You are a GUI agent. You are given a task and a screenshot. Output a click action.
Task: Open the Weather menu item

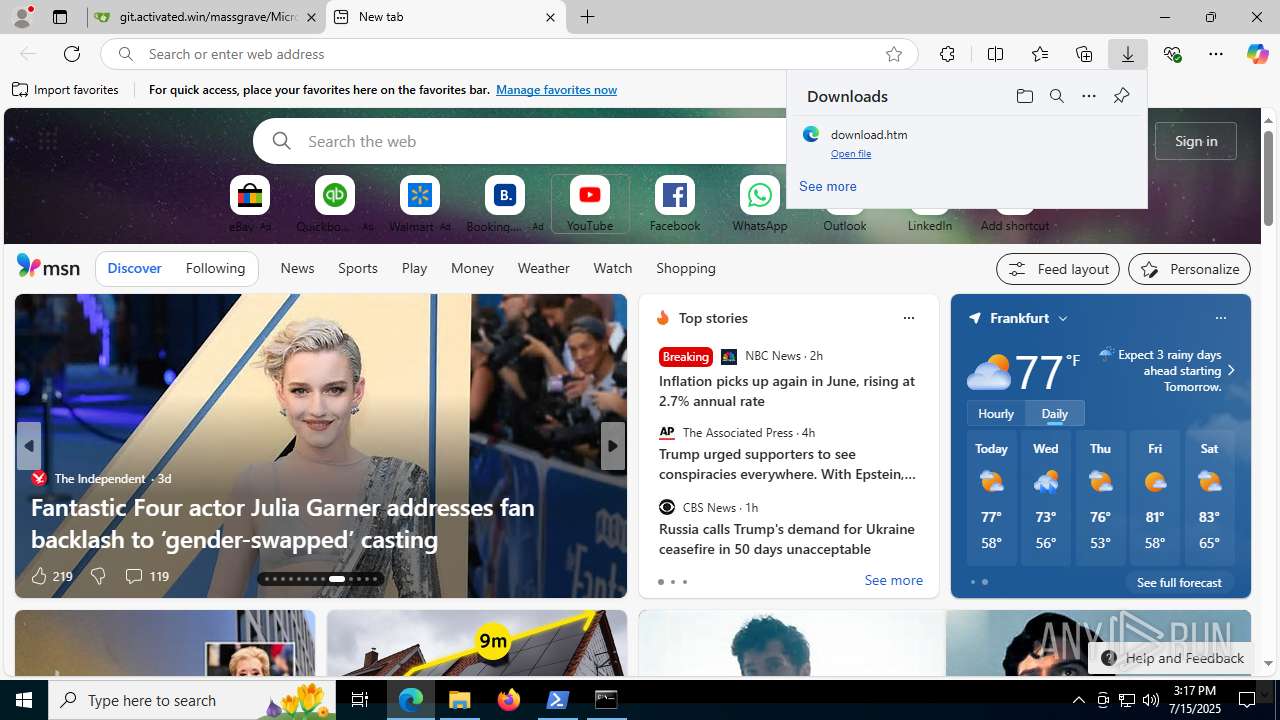click(x=543, y=268)
